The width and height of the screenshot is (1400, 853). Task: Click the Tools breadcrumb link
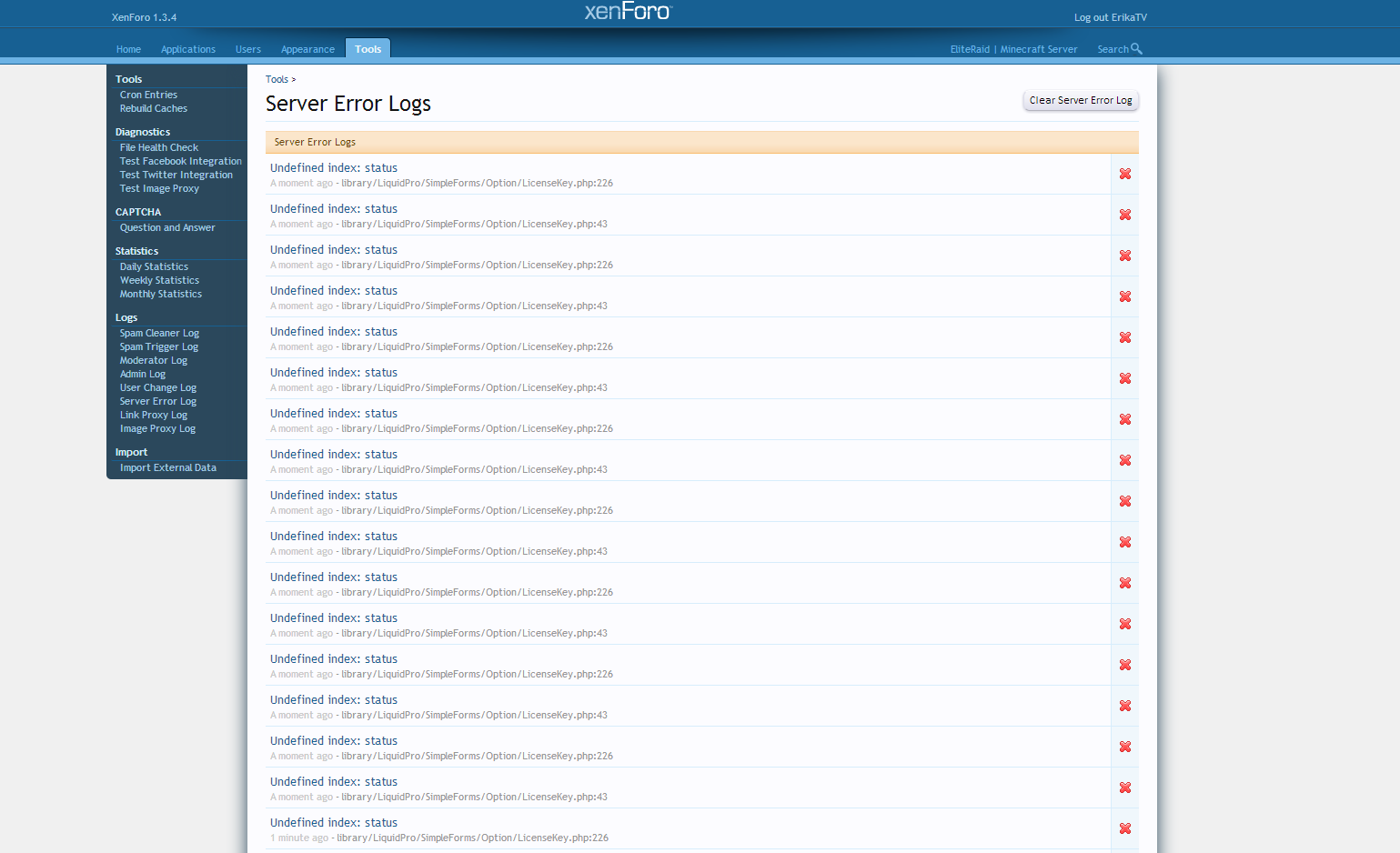coord(277,79)
